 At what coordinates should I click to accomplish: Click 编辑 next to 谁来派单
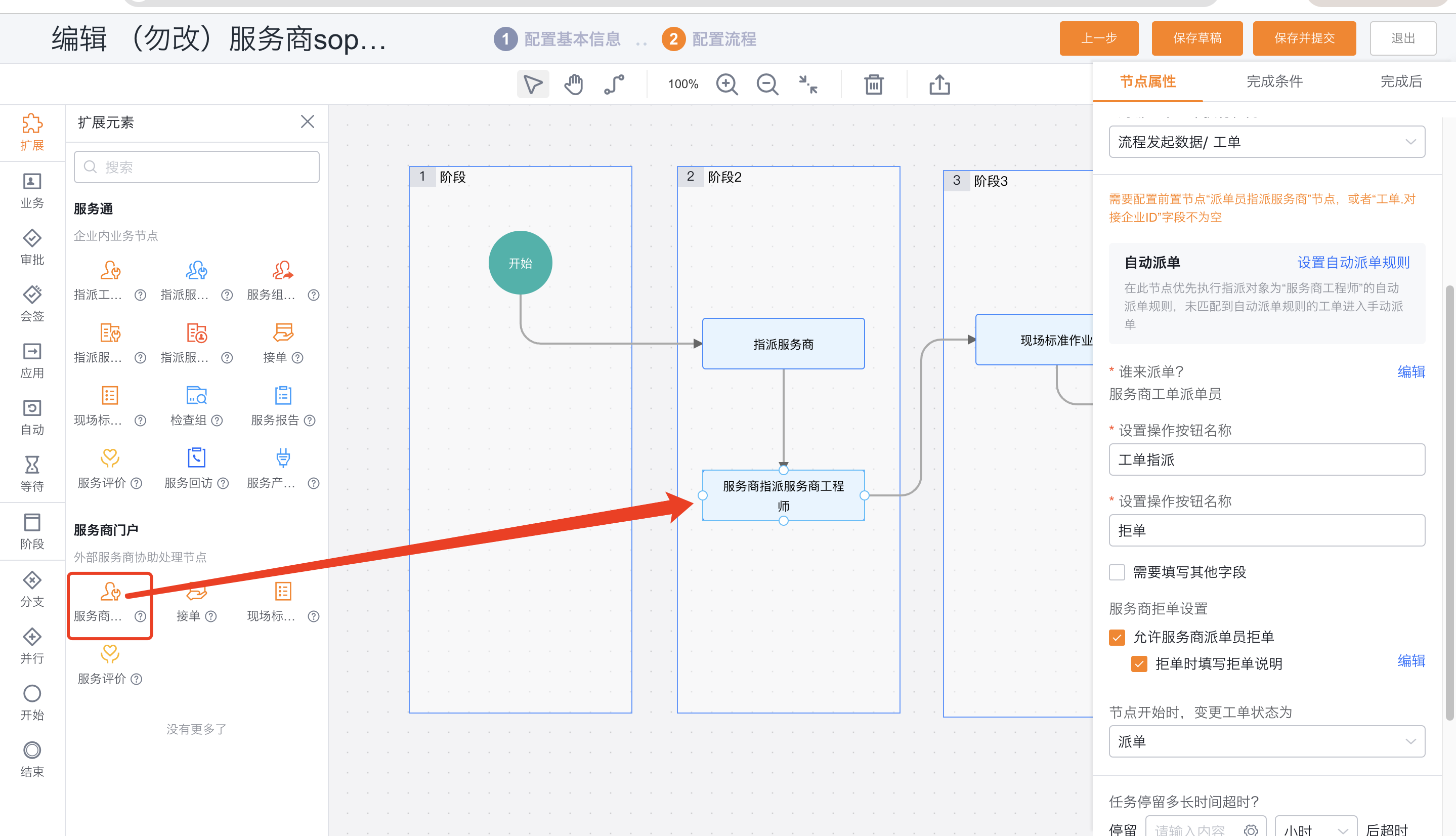click(x=1411, y=372)
